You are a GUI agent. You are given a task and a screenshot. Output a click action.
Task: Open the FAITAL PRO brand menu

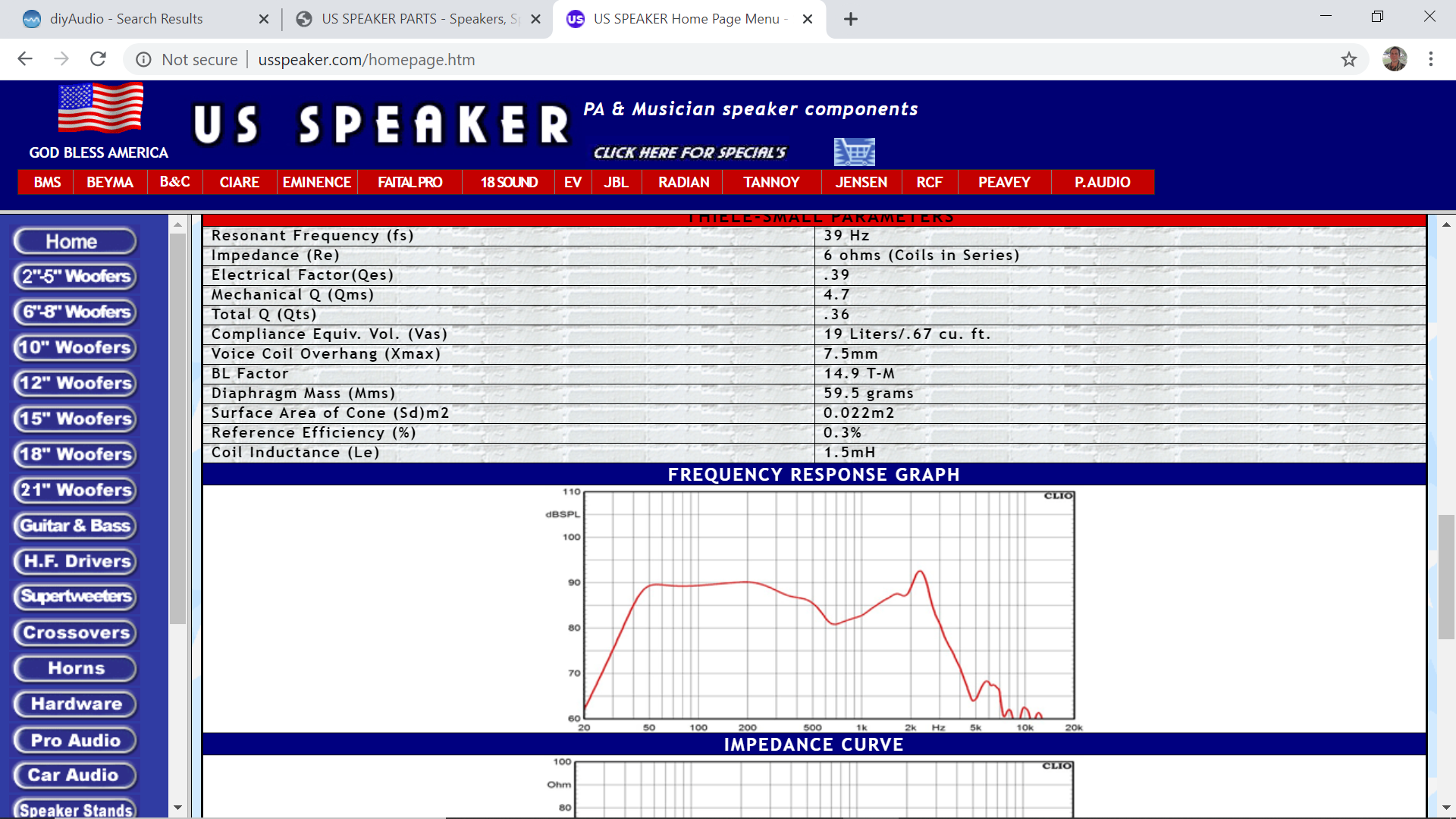[410, 182]
